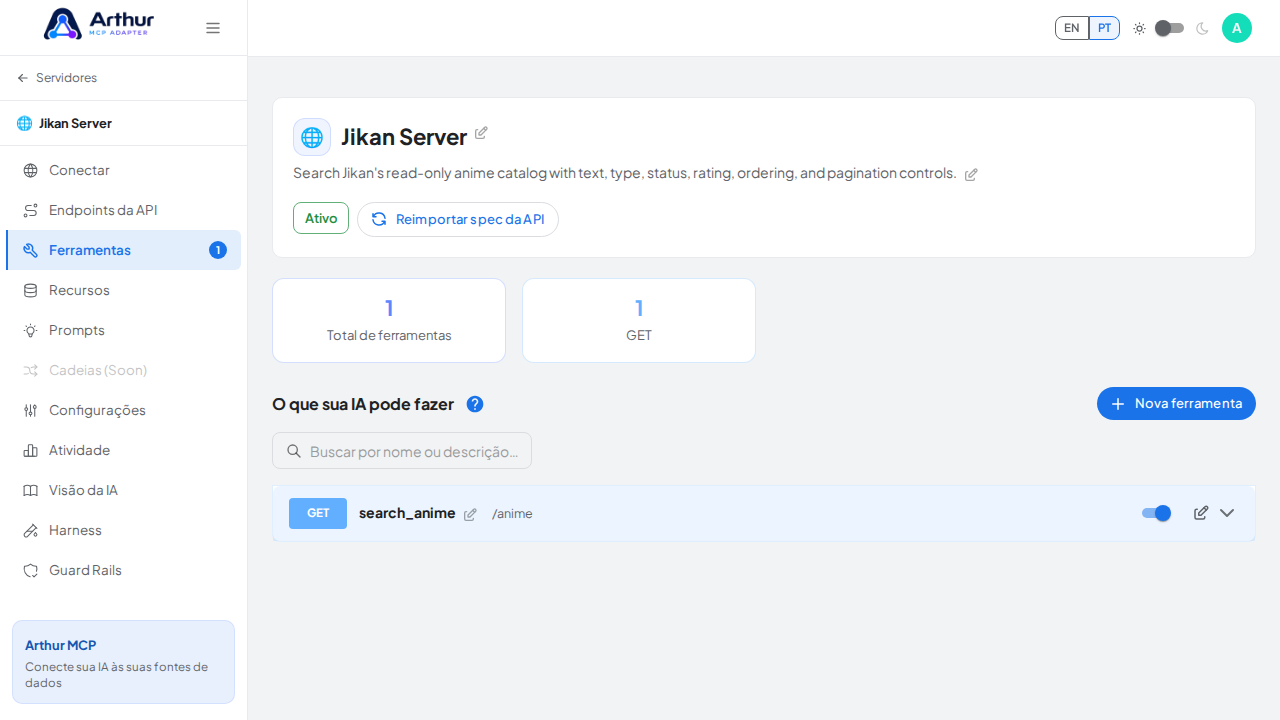Viewport: 1280px width, 720px height.
Task: Select the Ferramentas menu item
Action: coord(123,250)
